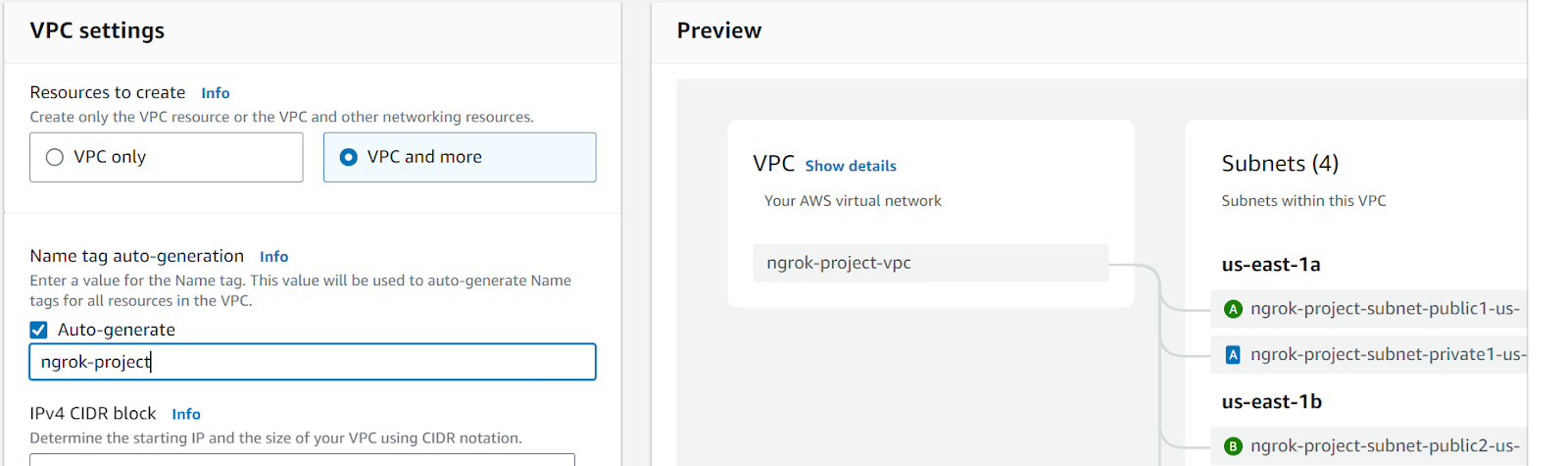Viewport: 1568px width, 466px height.
Task: Click the us-east-1b zone heading
Action: [x=1272, y=402]
